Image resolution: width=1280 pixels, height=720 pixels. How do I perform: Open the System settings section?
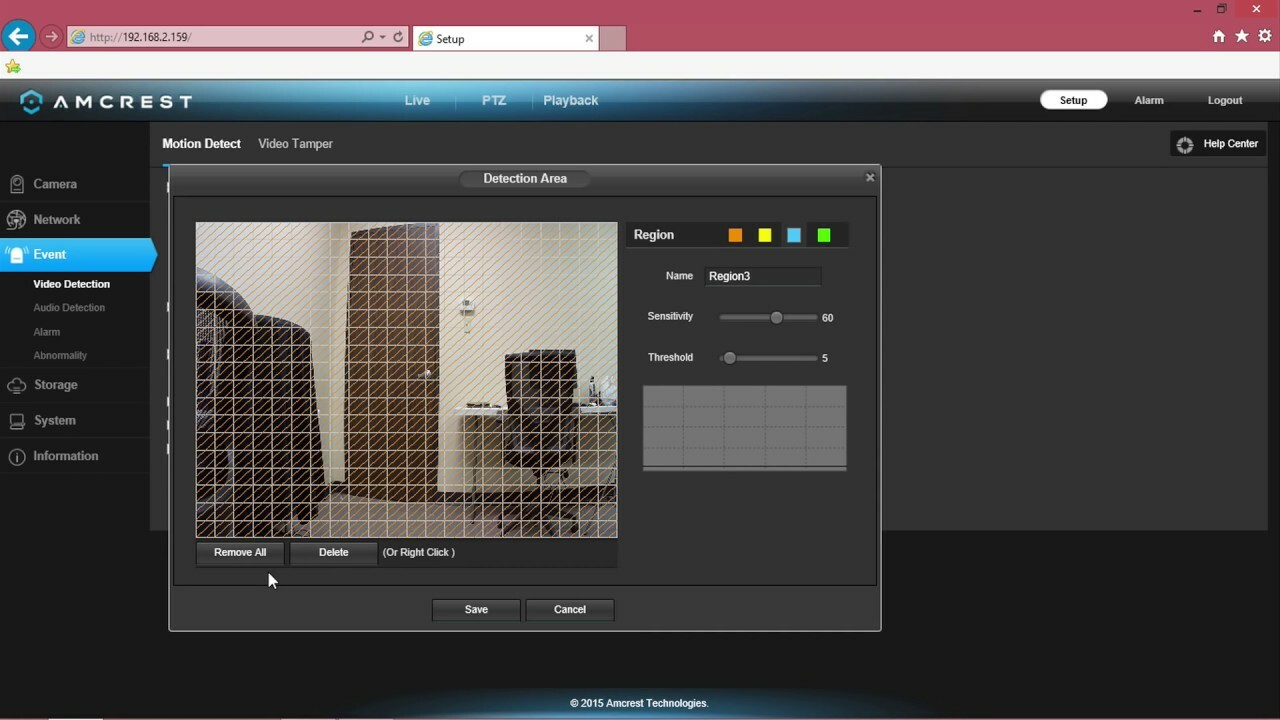[x=54, y=420]
